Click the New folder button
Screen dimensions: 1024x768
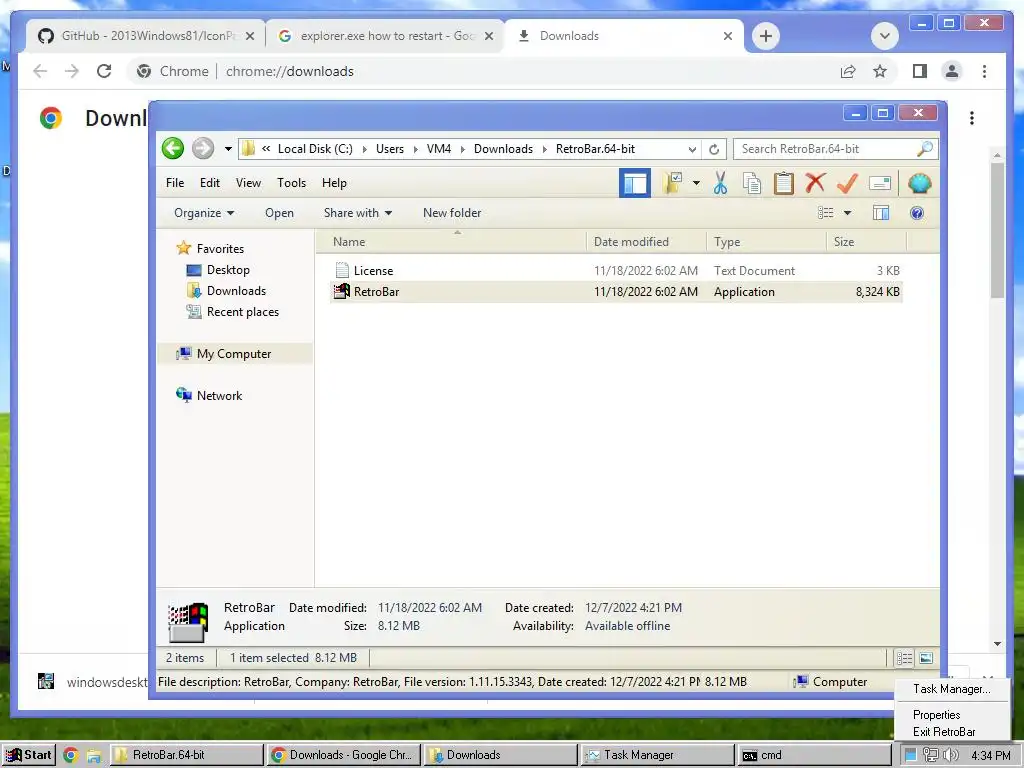pyautogui.click(x=452, y=213)
